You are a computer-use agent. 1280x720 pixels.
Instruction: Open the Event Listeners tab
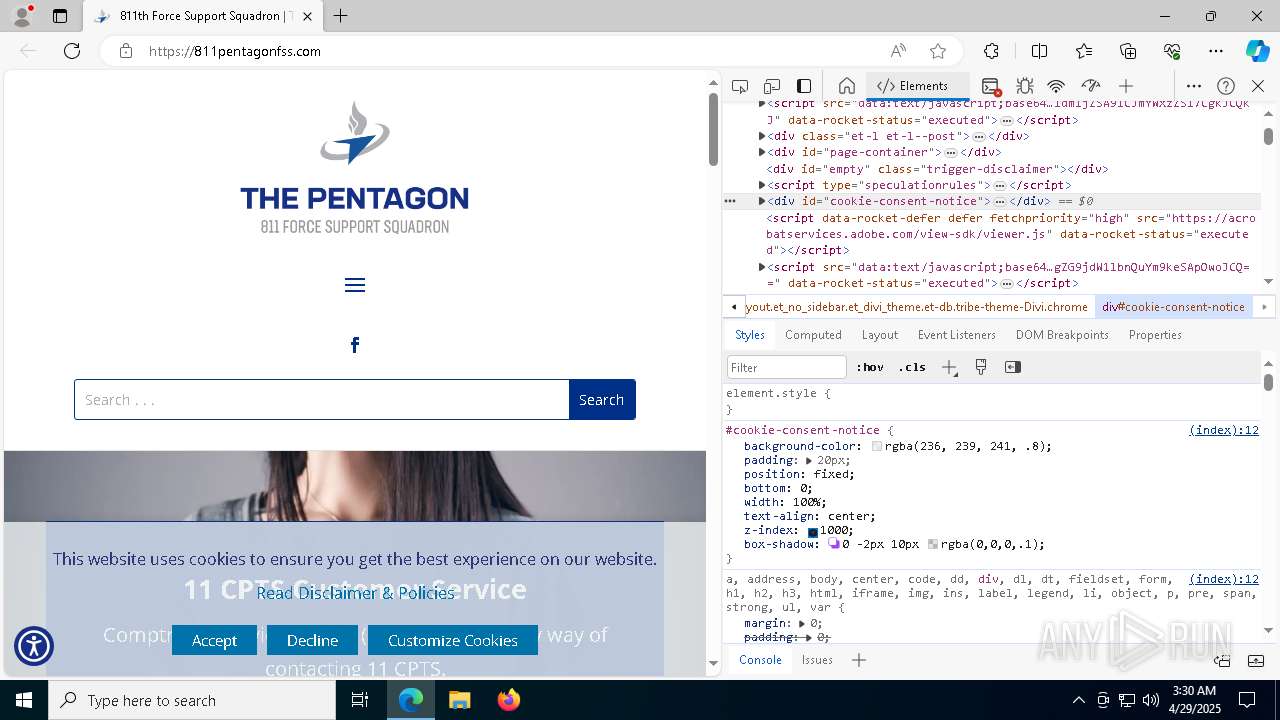pyautogui.click(x=957, y=335)
